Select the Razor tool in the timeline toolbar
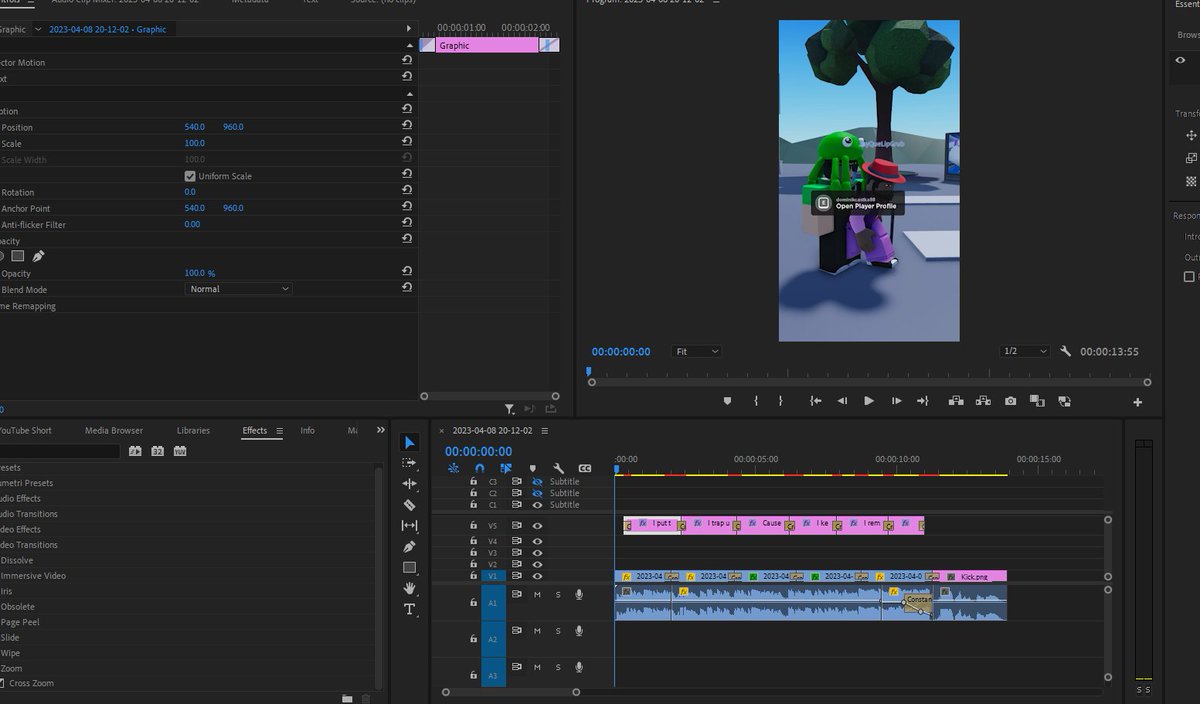The height and width of the screenshot is (704, 1200). click(410, 504)
